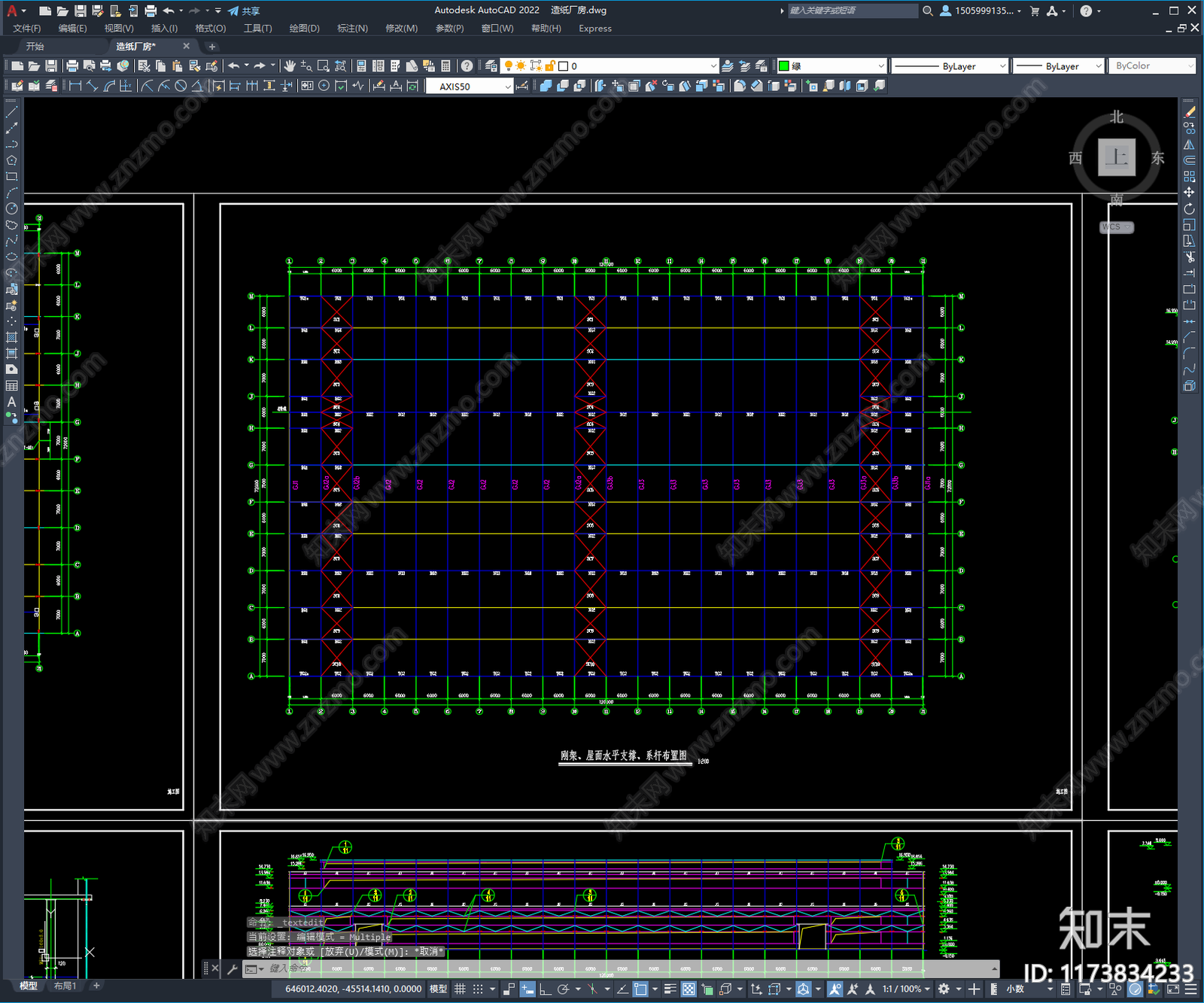Select the Diameter dimension tool
This screenshot has height=1003, width=1204.
tap(181, 86)
